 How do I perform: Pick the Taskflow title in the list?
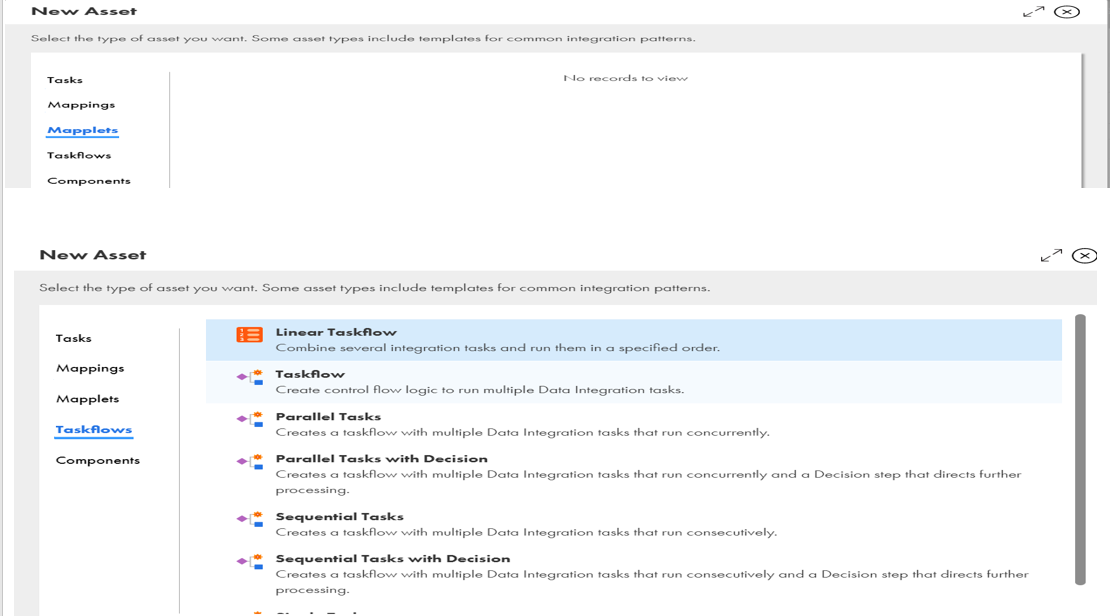tap(310, 374)
